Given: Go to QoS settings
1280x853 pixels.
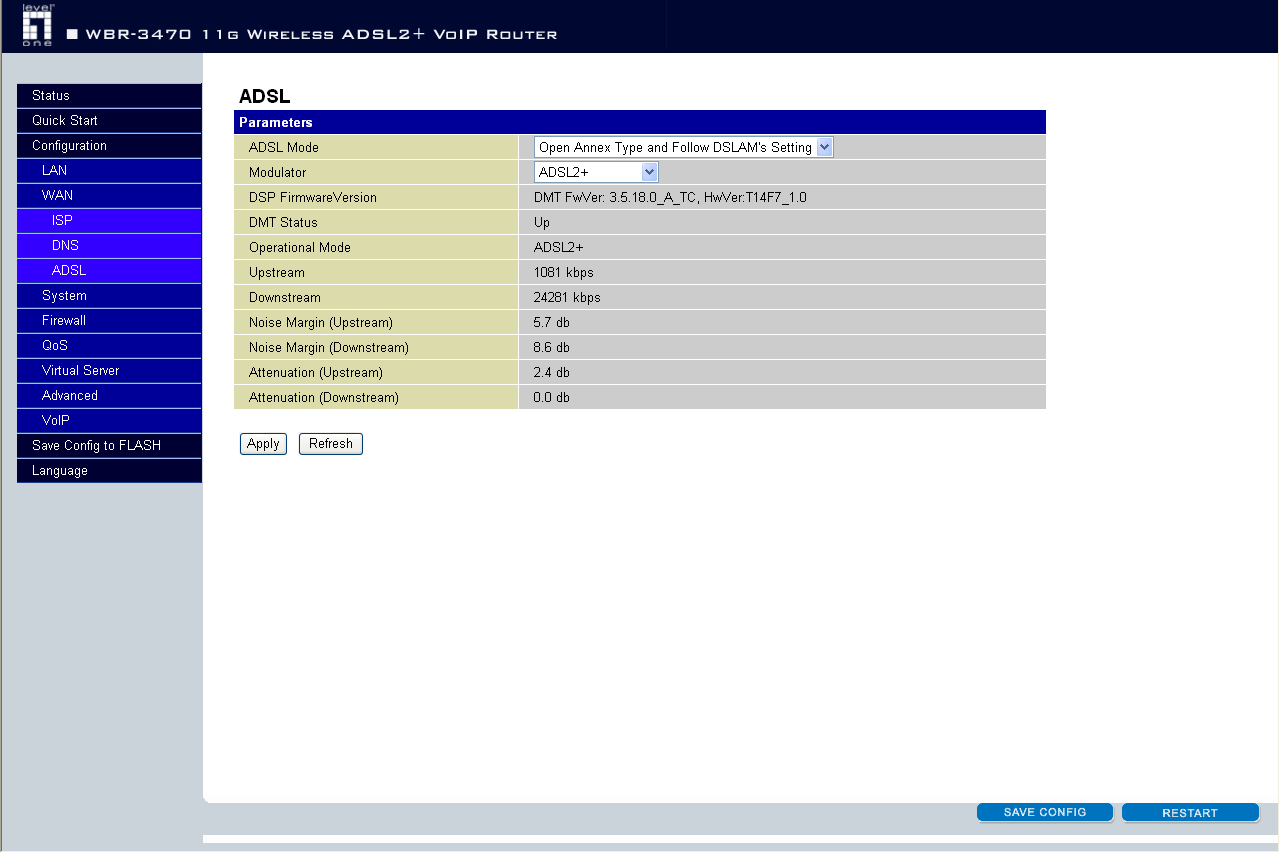Looking at the screenshot, I should (x=109, y=346).
